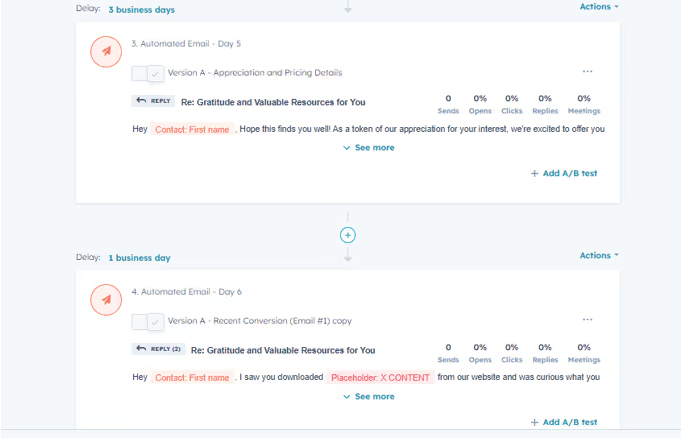Click the '4. Automated Email - Day 6' title
Screen dimensions: 682x439
tap(186, 292)
